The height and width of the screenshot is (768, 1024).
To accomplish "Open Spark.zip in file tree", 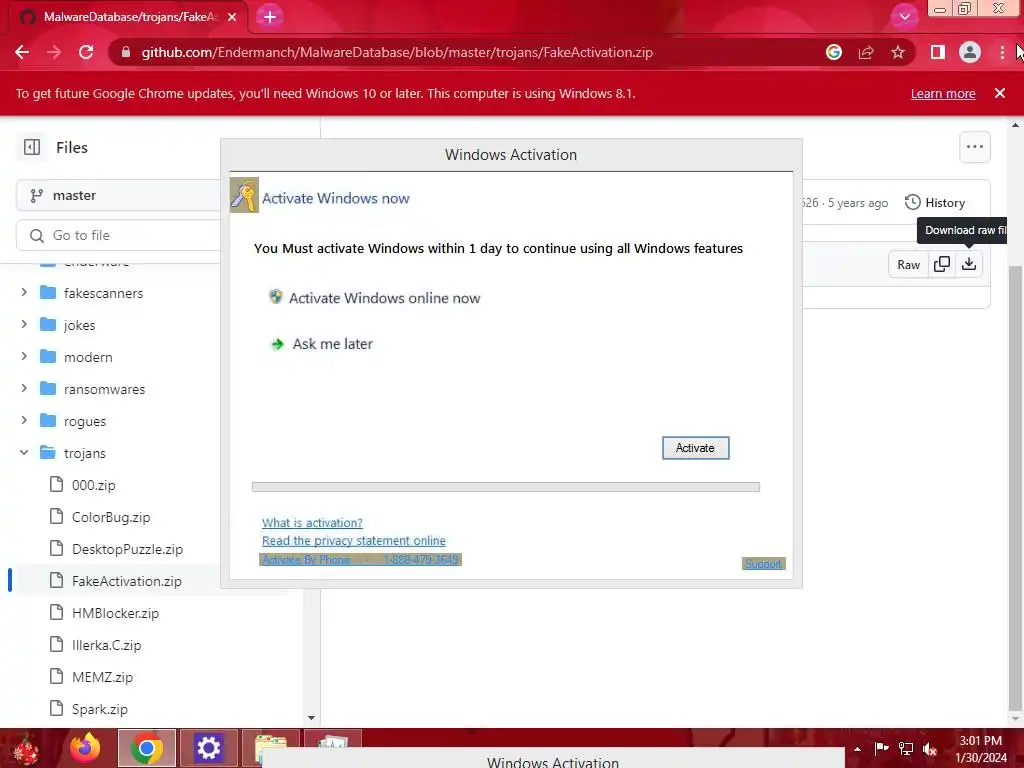I will [x=99, y=709].
